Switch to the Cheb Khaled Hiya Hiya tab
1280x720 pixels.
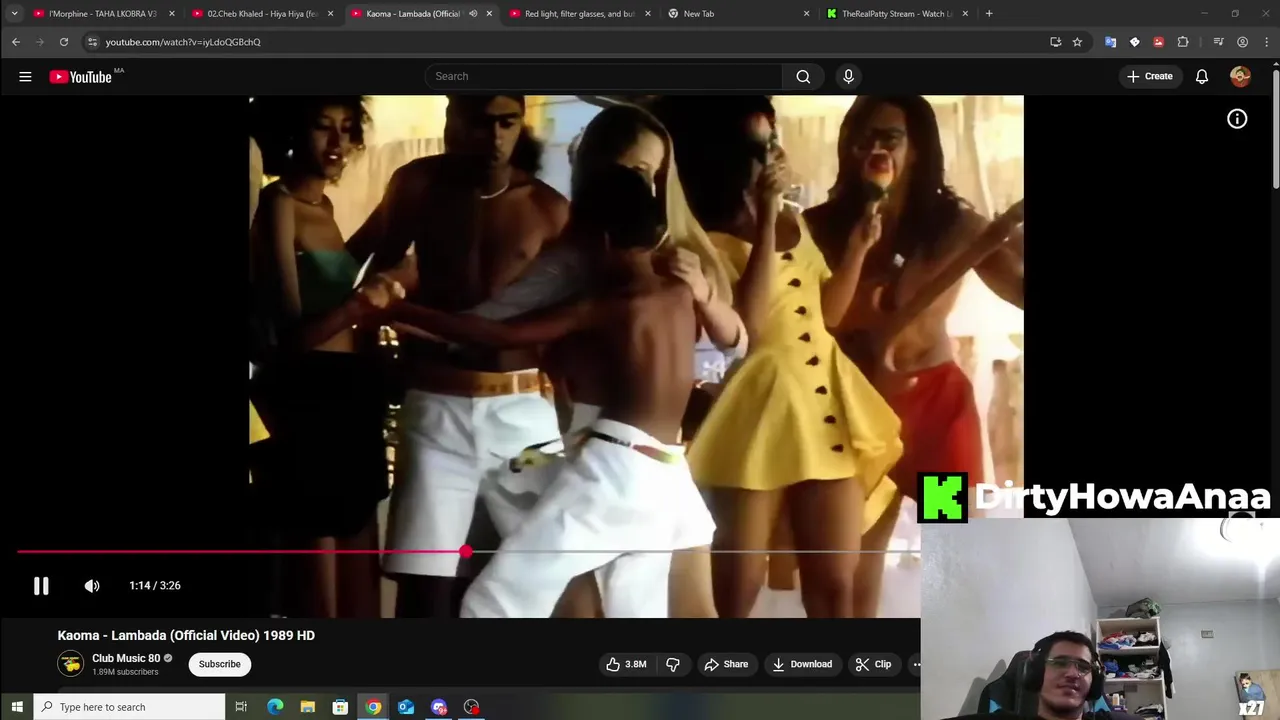tap(262, 14)
